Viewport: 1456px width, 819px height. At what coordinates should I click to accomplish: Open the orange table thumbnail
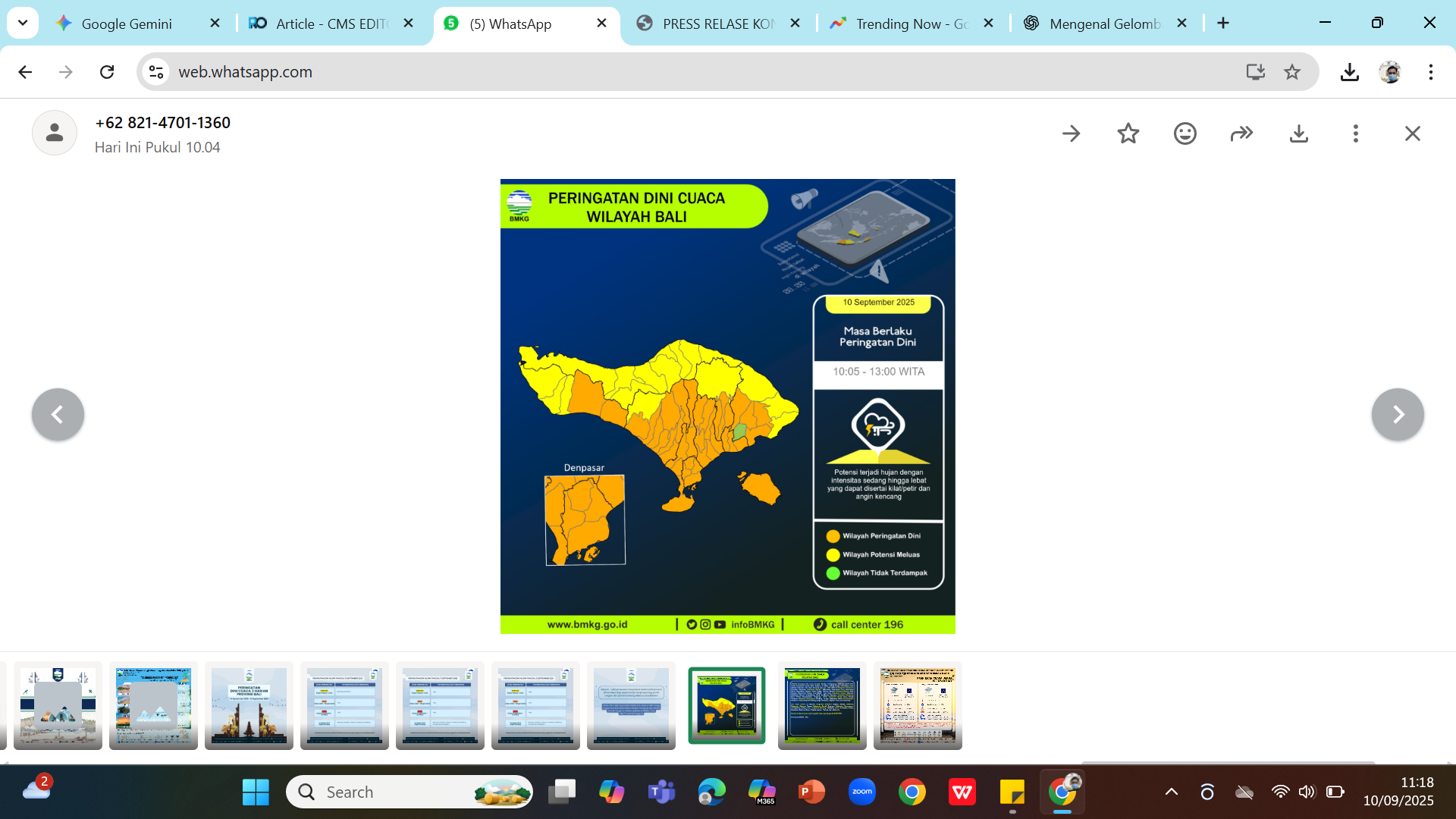918,705
